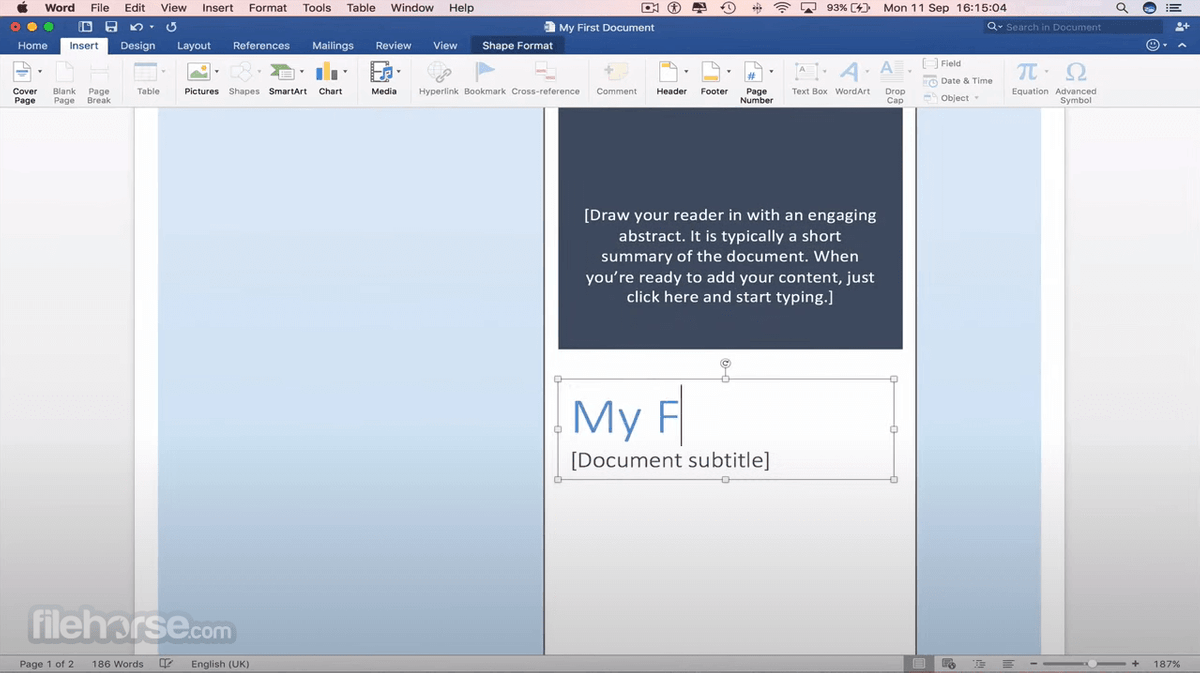1200x673 pixels.
Task: Expand the Media dropdown arrow
Action: point(398,72)
